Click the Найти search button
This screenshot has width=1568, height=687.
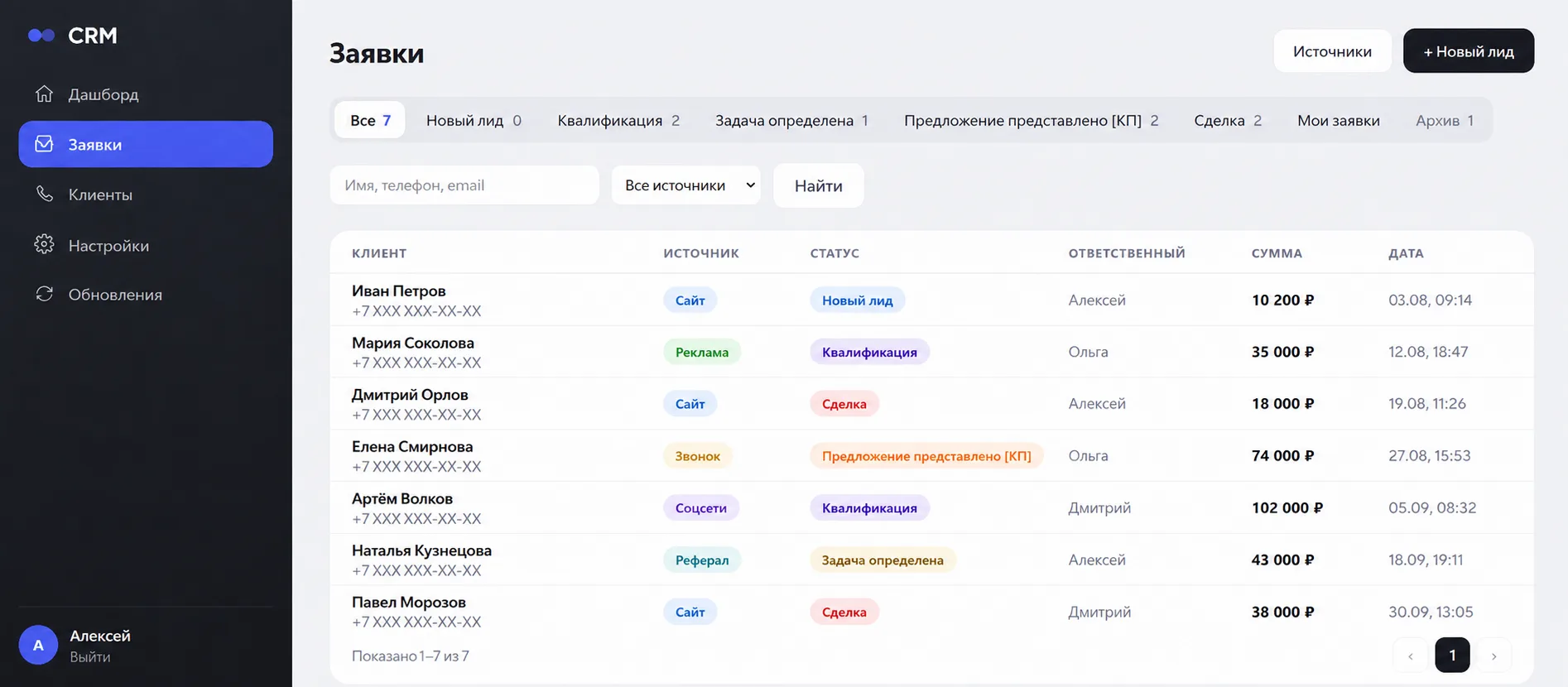point(819,185)
